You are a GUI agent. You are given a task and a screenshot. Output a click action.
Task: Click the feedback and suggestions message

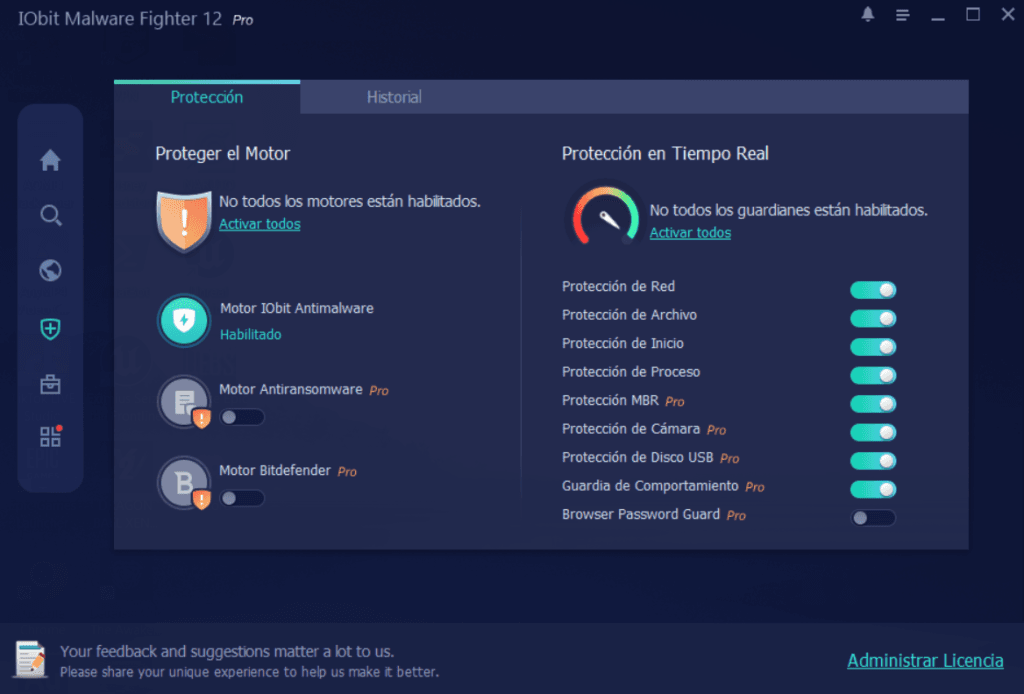[249, 661]
